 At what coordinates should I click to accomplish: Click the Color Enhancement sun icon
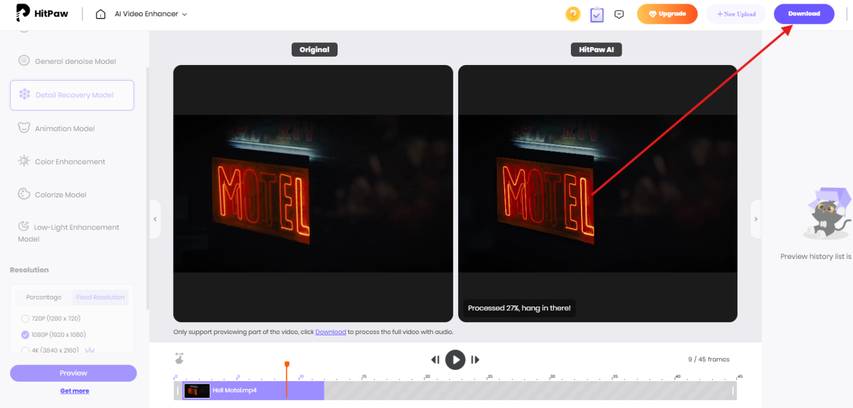point(24,161)
